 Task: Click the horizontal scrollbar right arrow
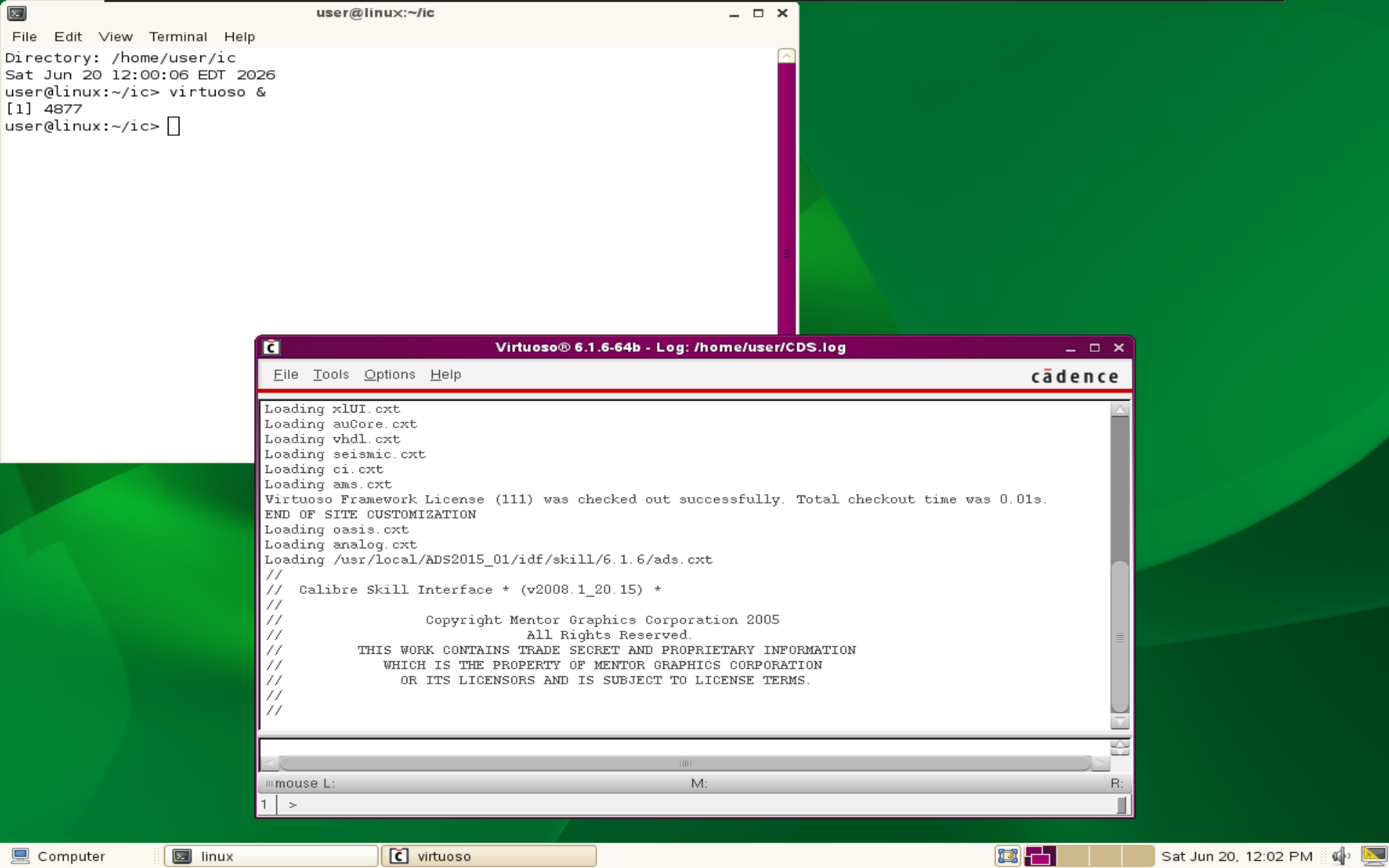(x=1100, y=763)
